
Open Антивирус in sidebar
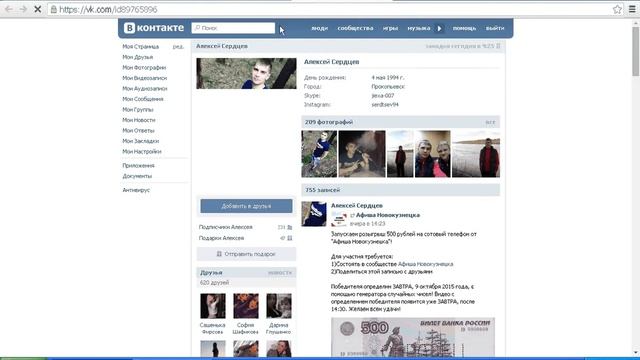(136, 190)
